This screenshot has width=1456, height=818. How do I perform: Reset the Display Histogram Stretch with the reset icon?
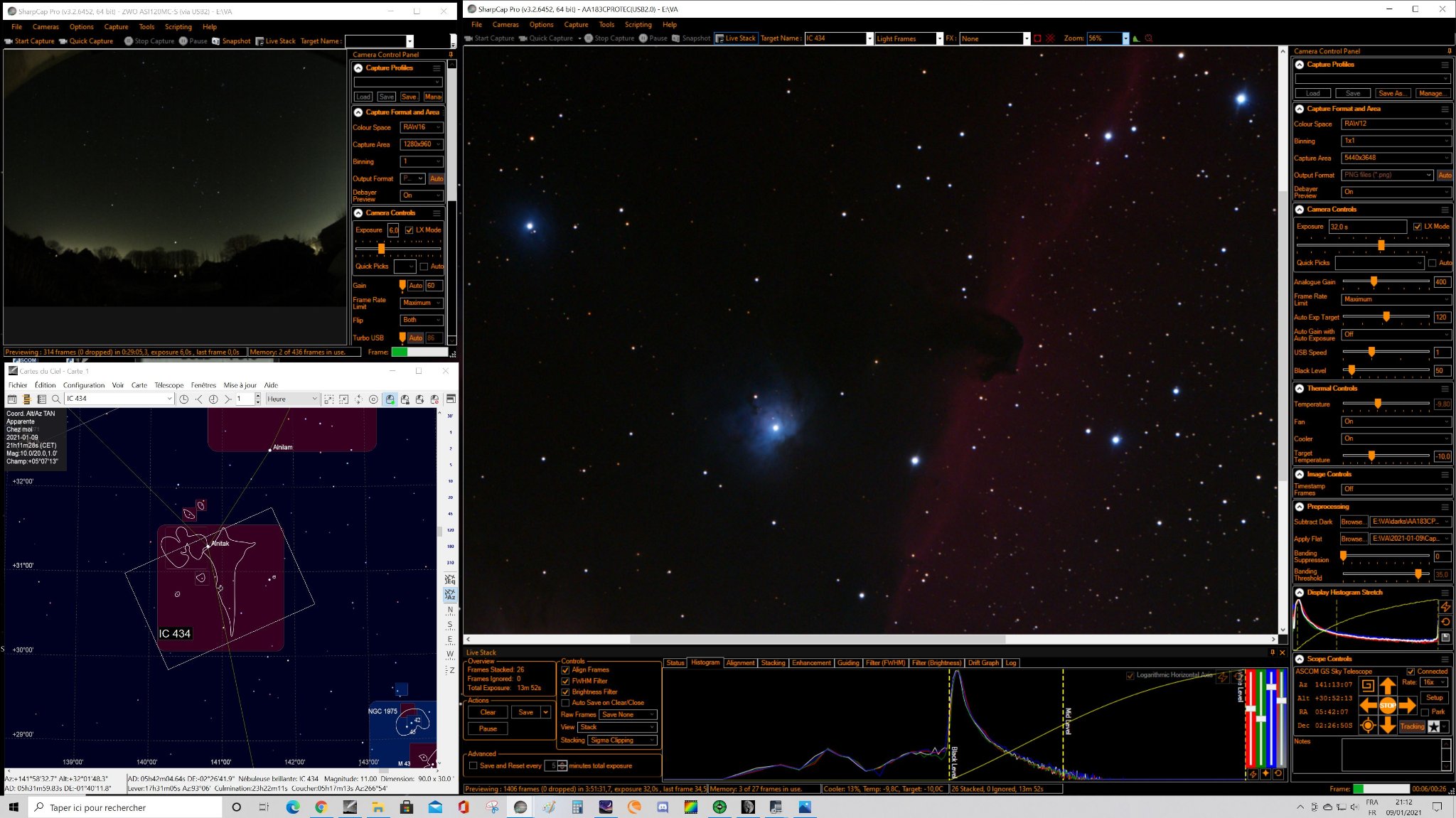click(1445, 622)
